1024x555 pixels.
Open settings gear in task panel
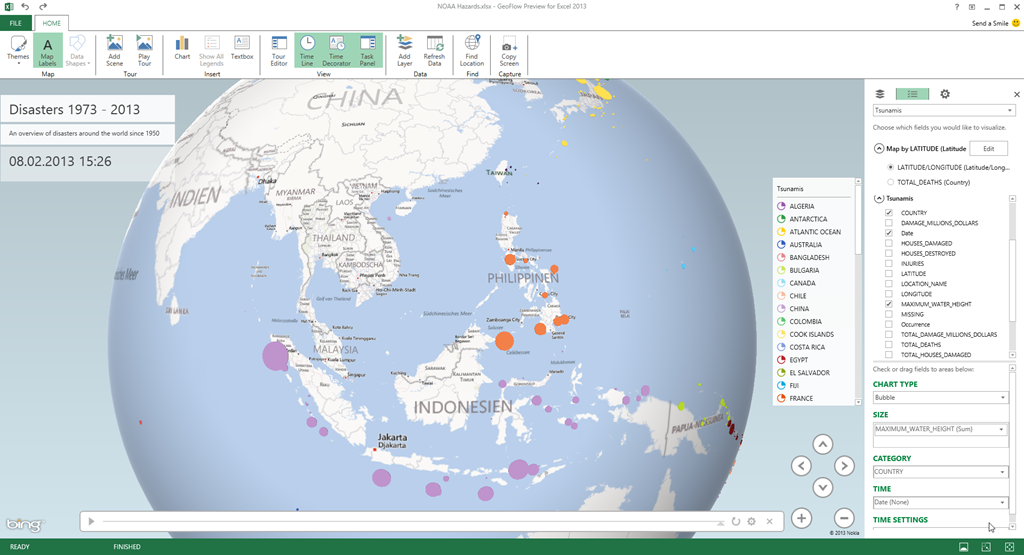pyautogui.click(x=945, y=94)
